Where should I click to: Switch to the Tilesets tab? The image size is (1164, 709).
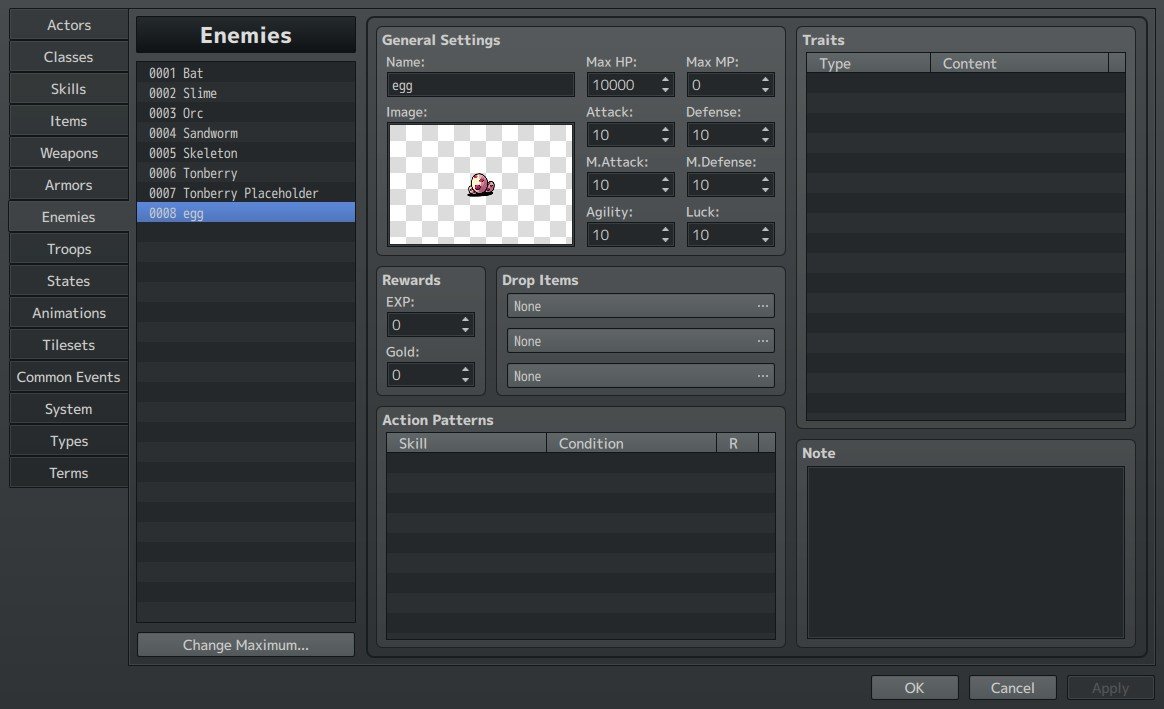68,344
